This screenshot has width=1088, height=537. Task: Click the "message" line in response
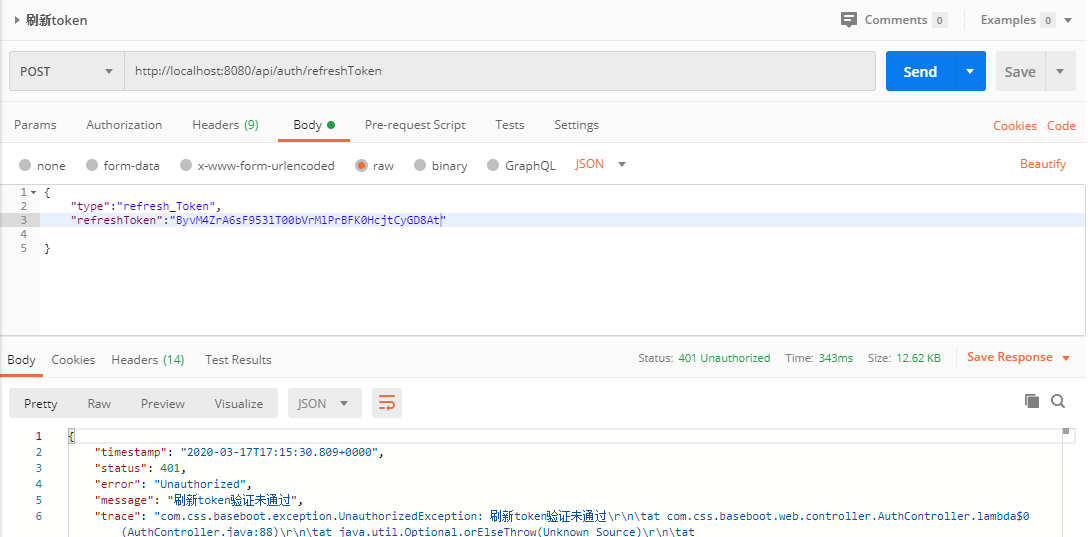199,500
